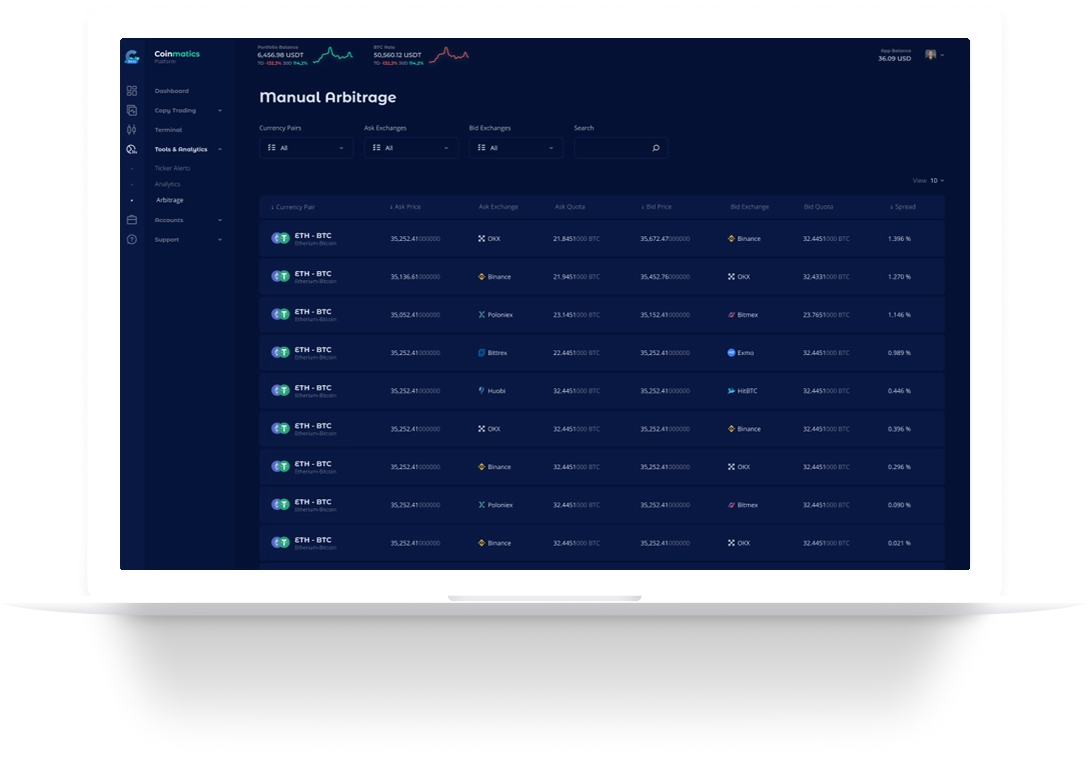Screen dimensions: 1088x768
Task: Open the user menu arrow beside avatar
Action: 942,55
